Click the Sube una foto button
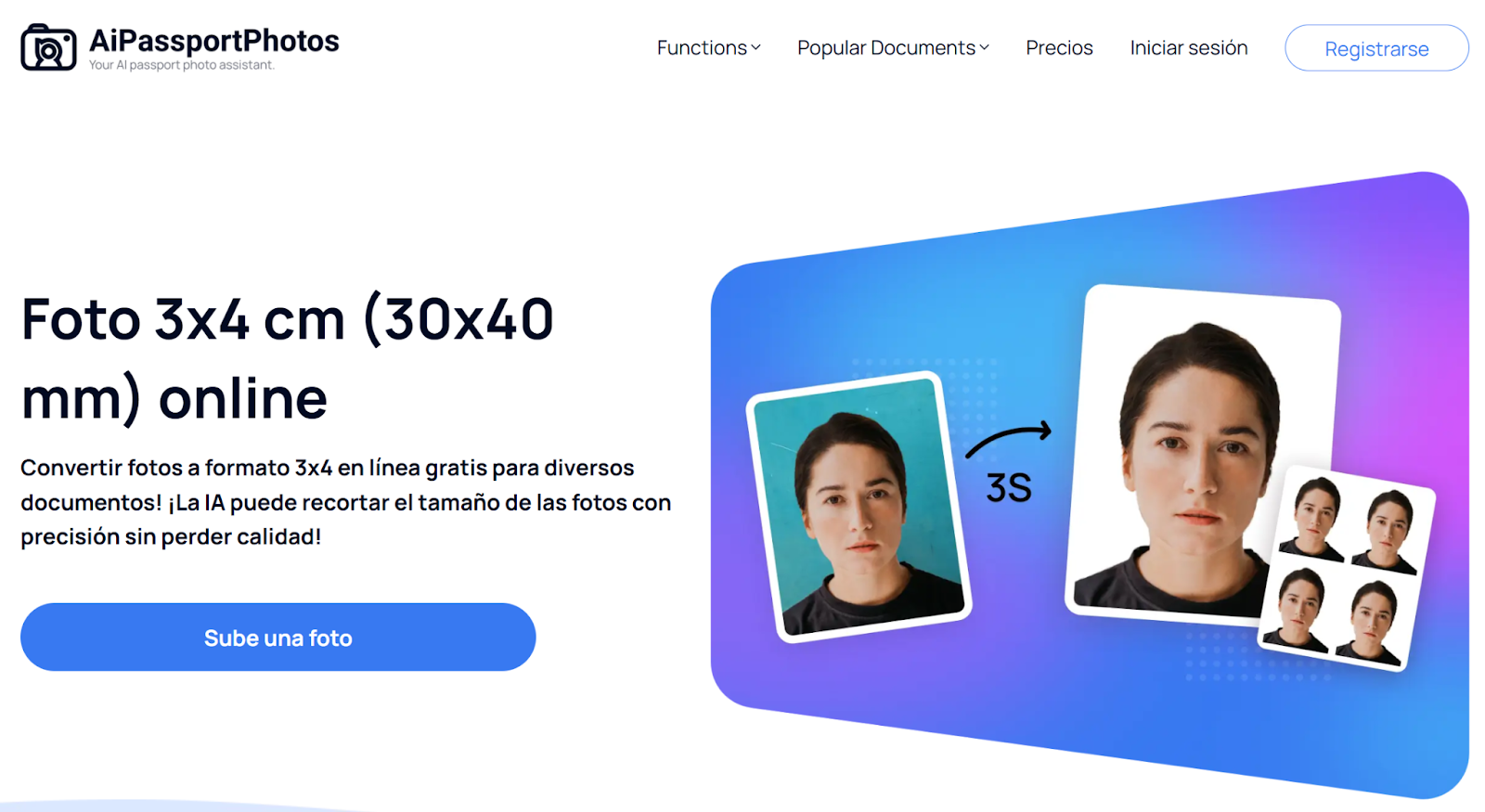 click(x=278, y=638)
